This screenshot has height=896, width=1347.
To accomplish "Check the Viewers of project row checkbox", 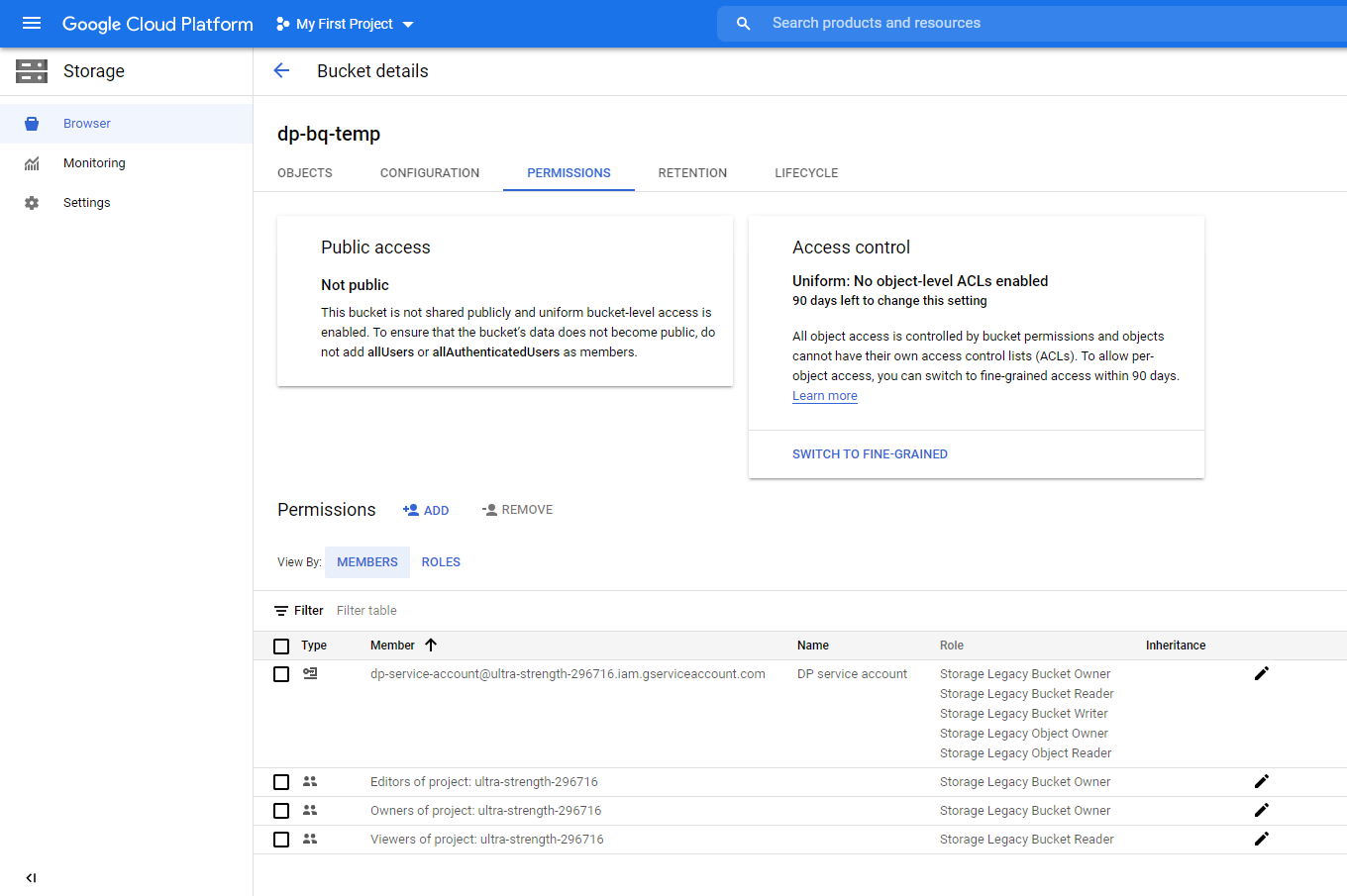I will (x=281, y=840).
